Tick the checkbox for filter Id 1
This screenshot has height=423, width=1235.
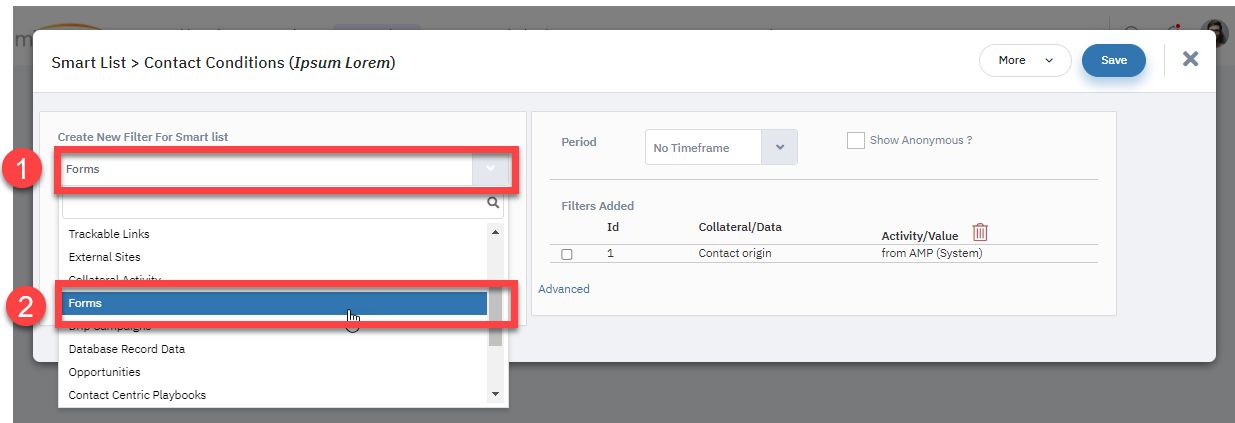point(567,254)
